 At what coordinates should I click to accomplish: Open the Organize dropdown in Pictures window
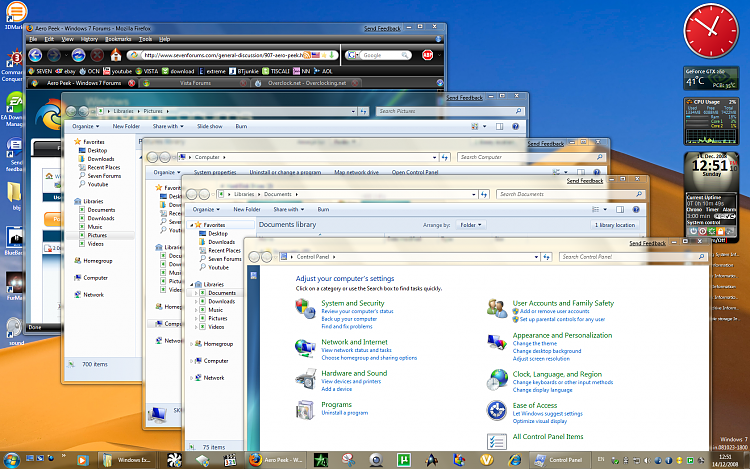tap(86, 127)
